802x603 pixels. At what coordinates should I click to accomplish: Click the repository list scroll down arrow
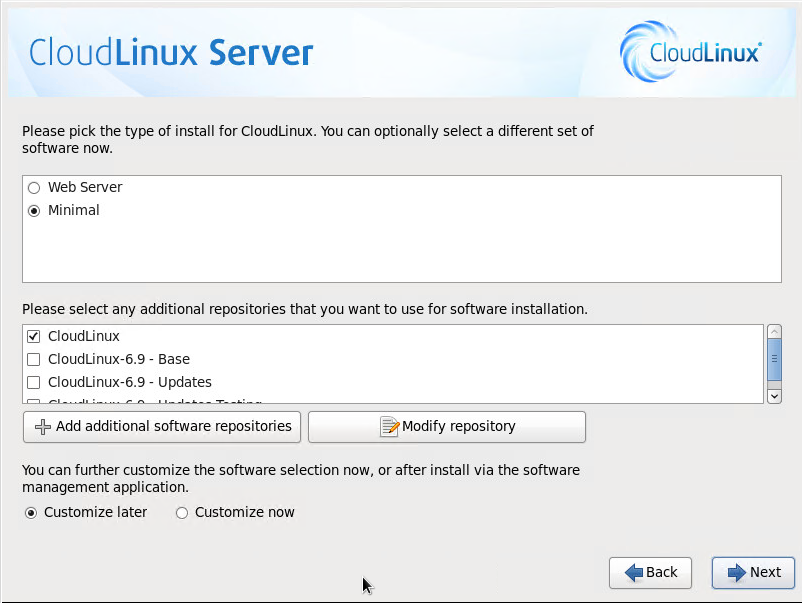774,396
